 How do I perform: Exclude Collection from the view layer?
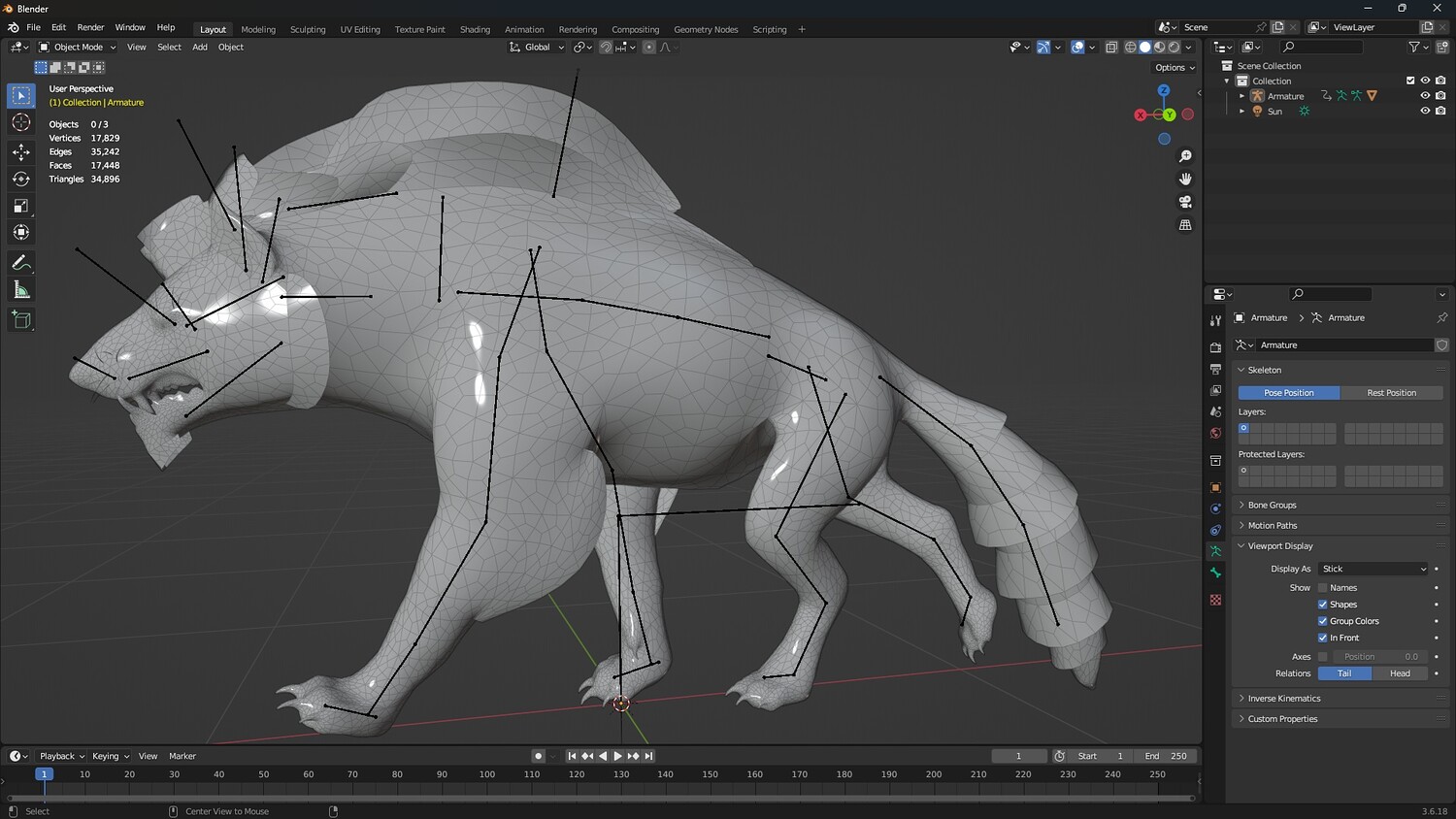[x=1410, y=81]
